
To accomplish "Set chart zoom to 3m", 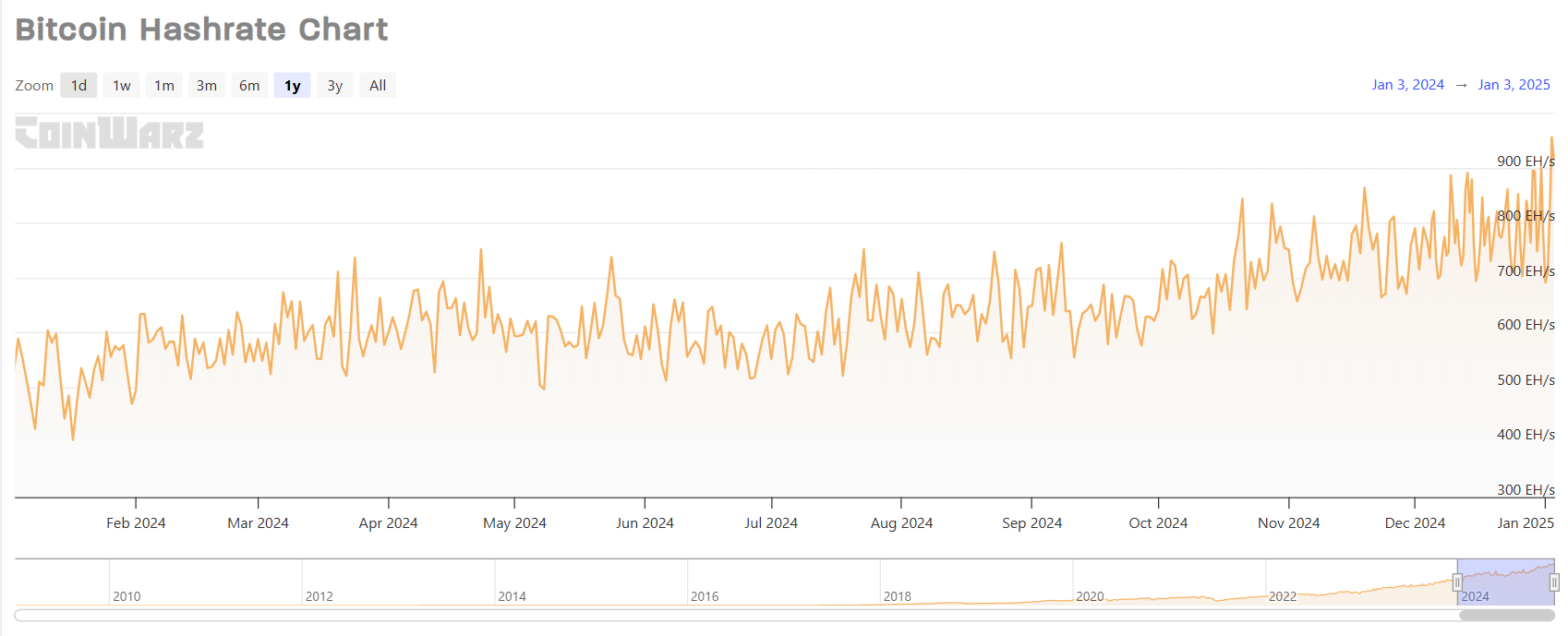I will pyautogui.click(x=207, y=86).
